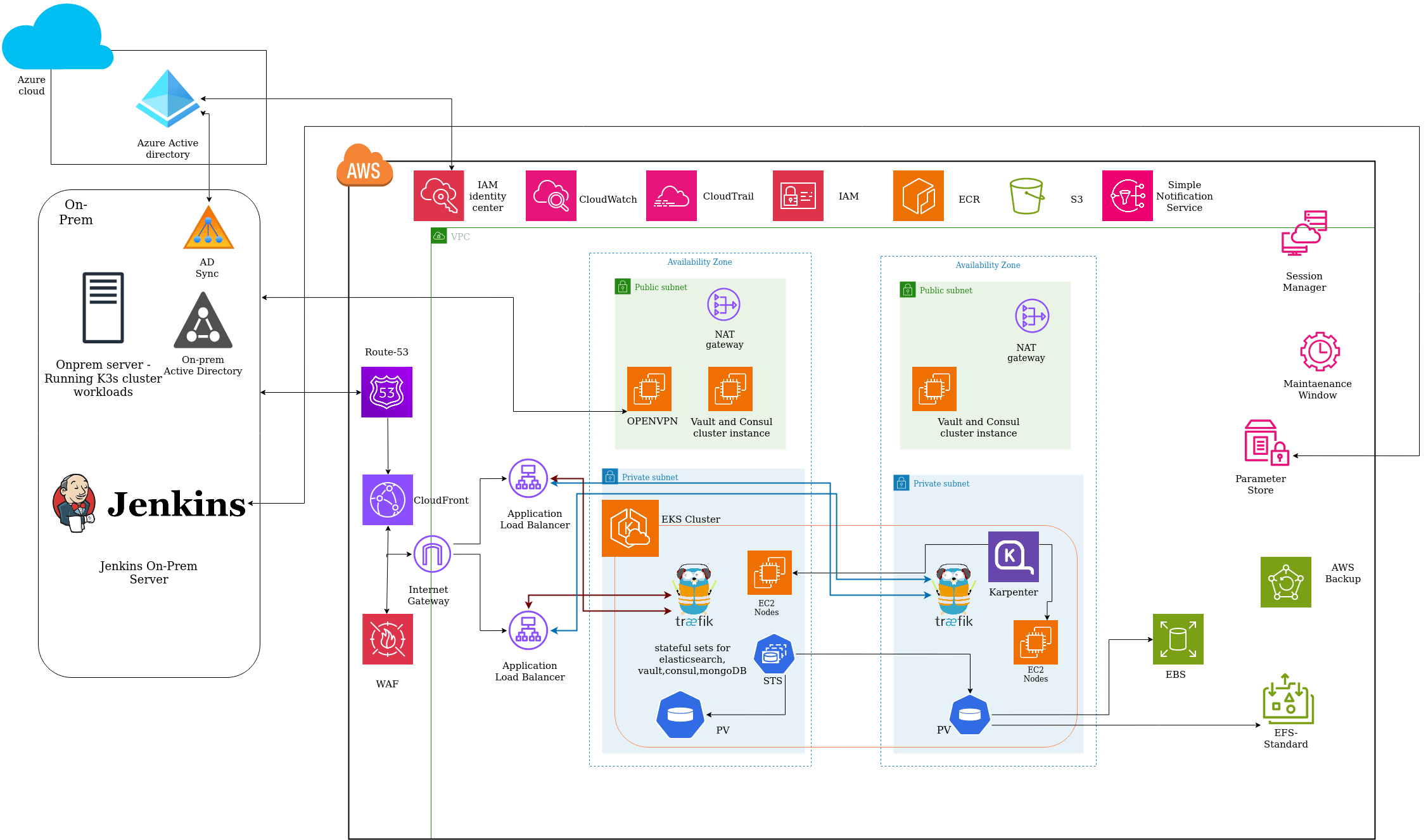Select the EBS storage icon
The height and width of the screenshot is (840, 1426).
1178,639
